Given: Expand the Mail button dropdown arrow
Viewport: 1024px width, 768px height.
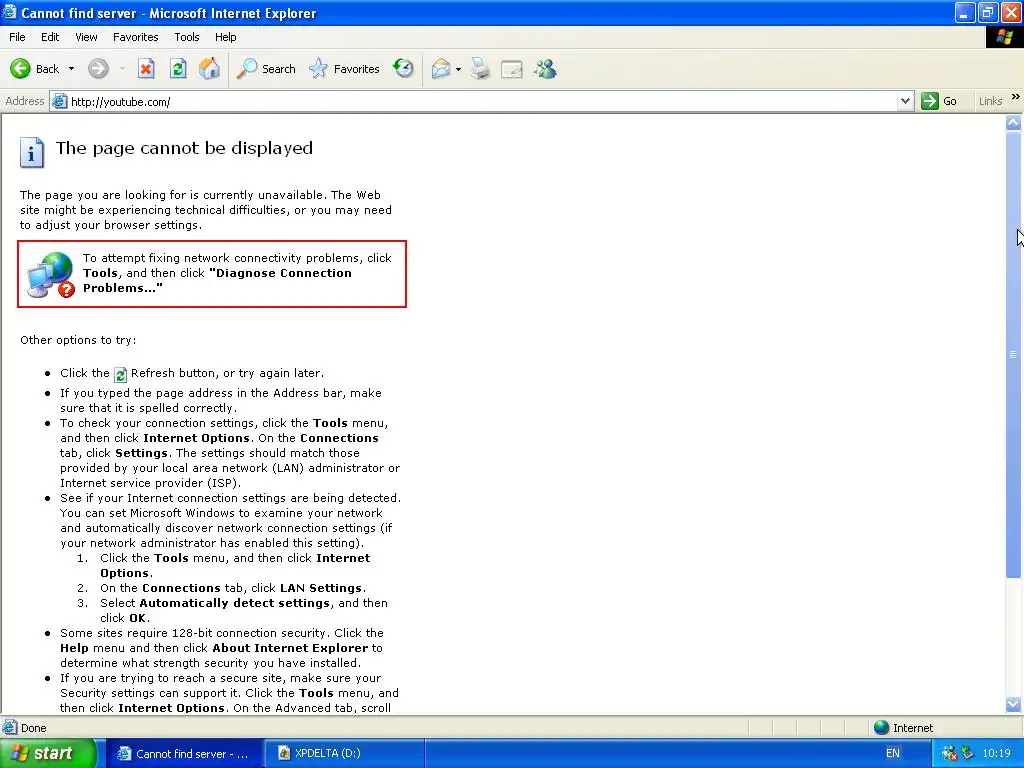Looking at the screenshot, I should (458, 69).
